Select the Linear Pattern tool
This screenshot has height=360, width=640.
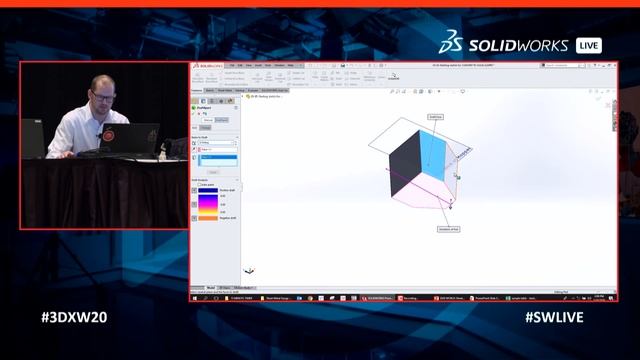tap(324, 77)
